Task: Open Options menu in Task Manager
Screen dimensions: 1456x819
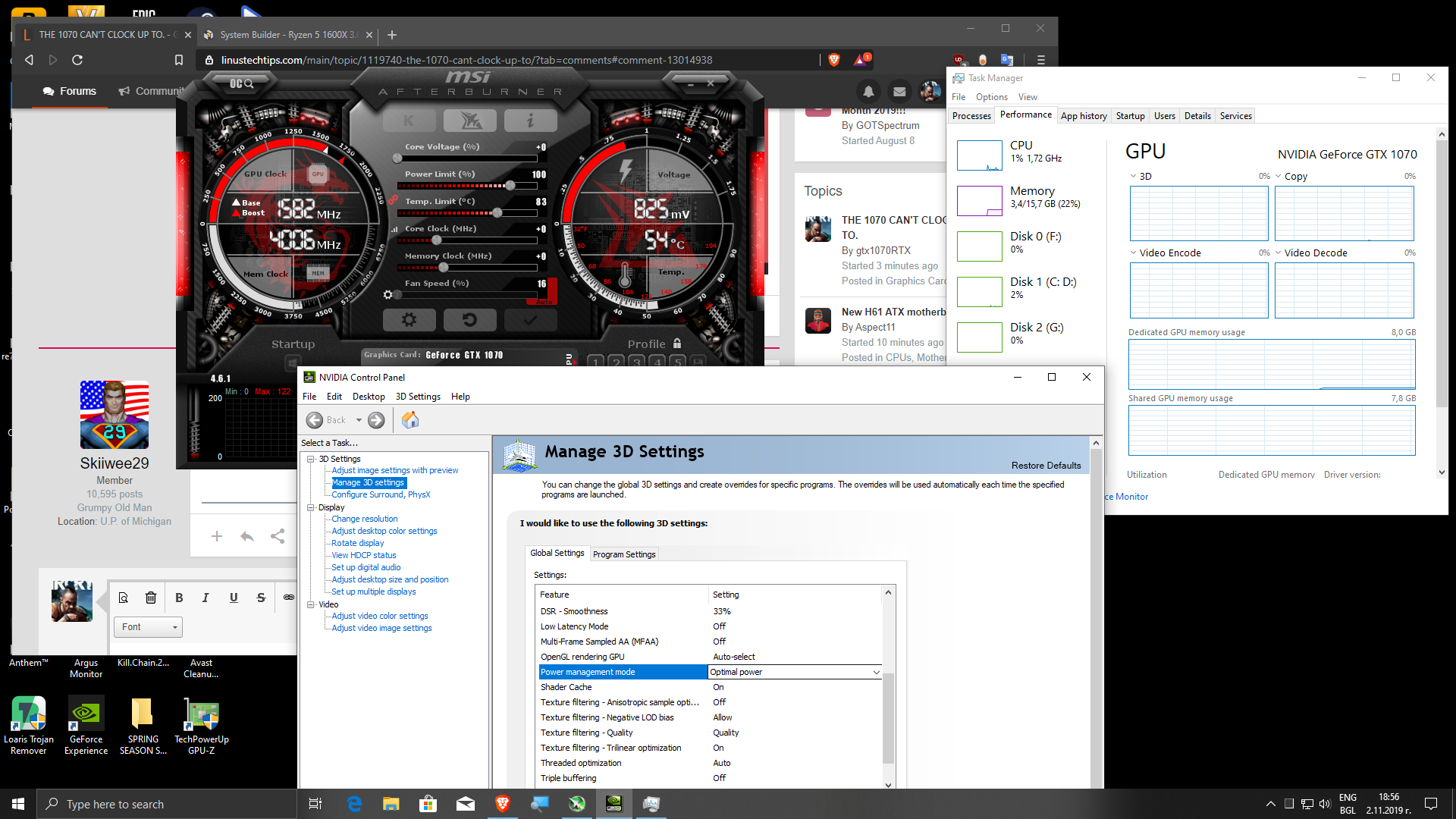Action: pyautogui.click(x=991, y=97)
